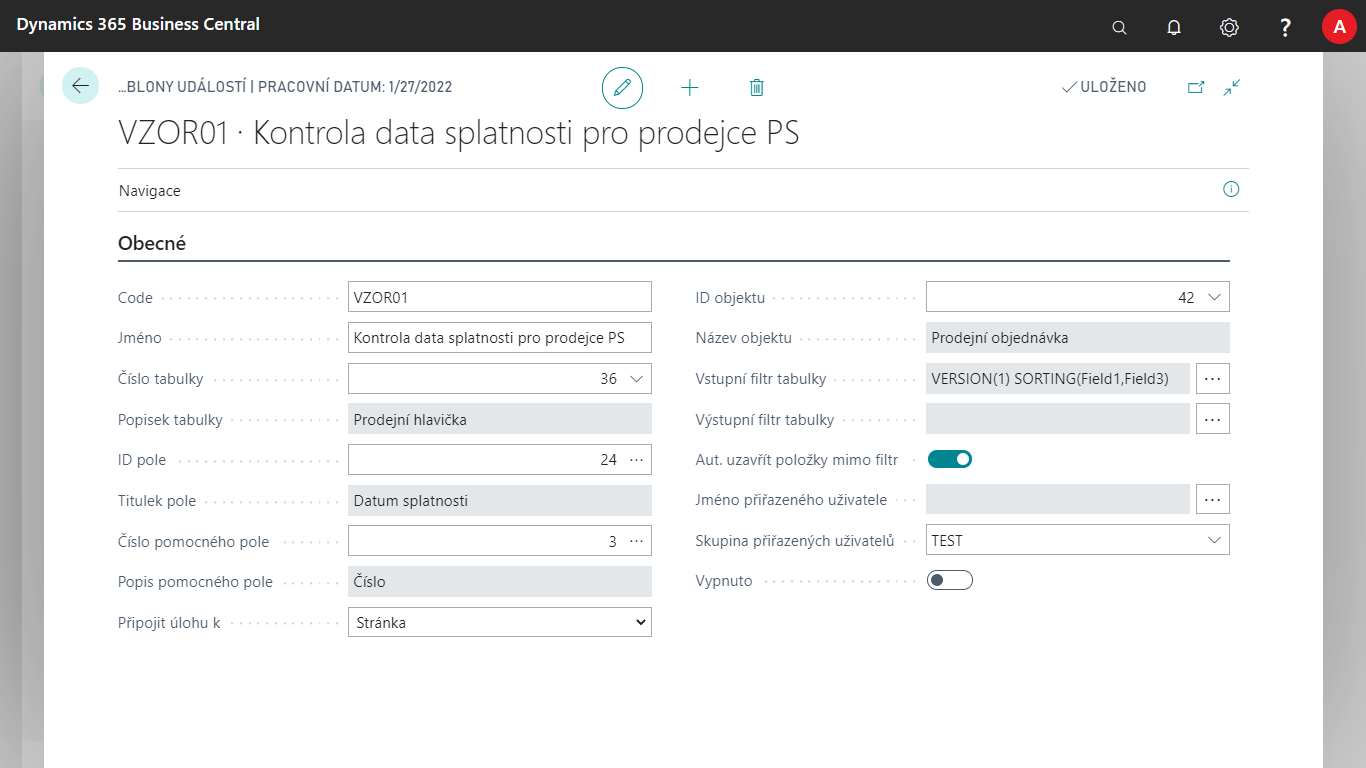This screenshot has height=768, width=1366.
Task: Click into the Jméno input field
Action: point(499,338)
